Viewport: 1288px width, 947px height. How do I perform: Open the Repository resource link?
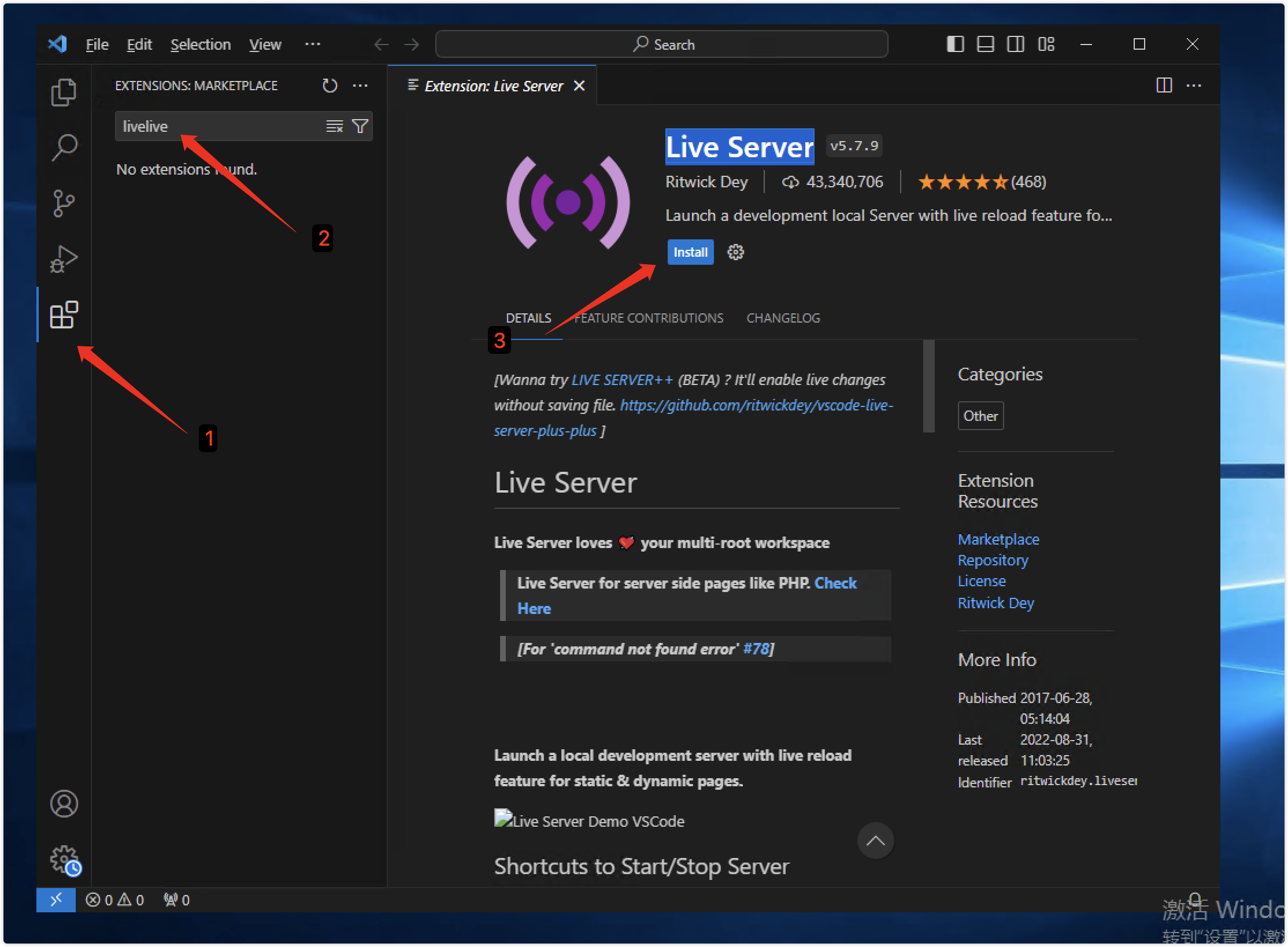pyautogui.click(x=993, y=560)
